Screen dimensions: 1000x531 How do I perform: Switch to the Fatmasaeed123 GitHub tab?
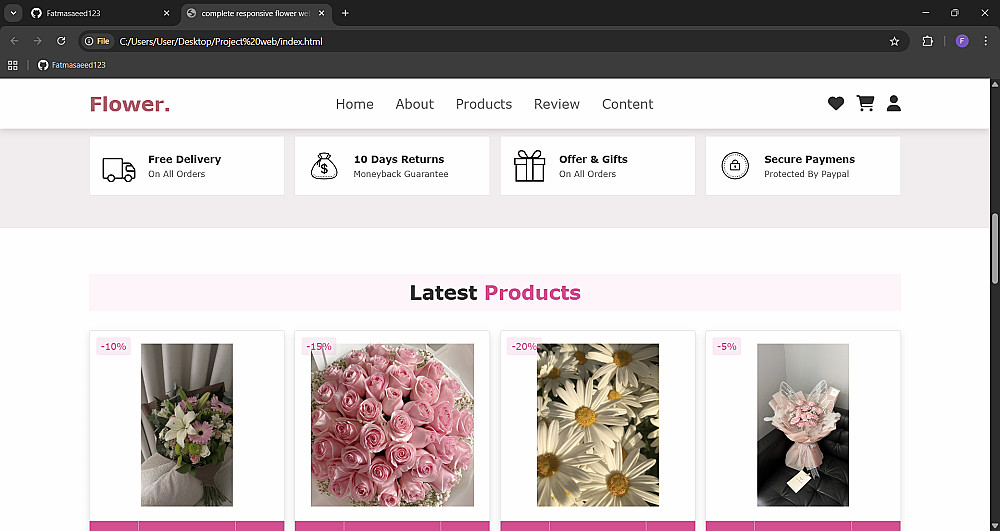(101, 13)
